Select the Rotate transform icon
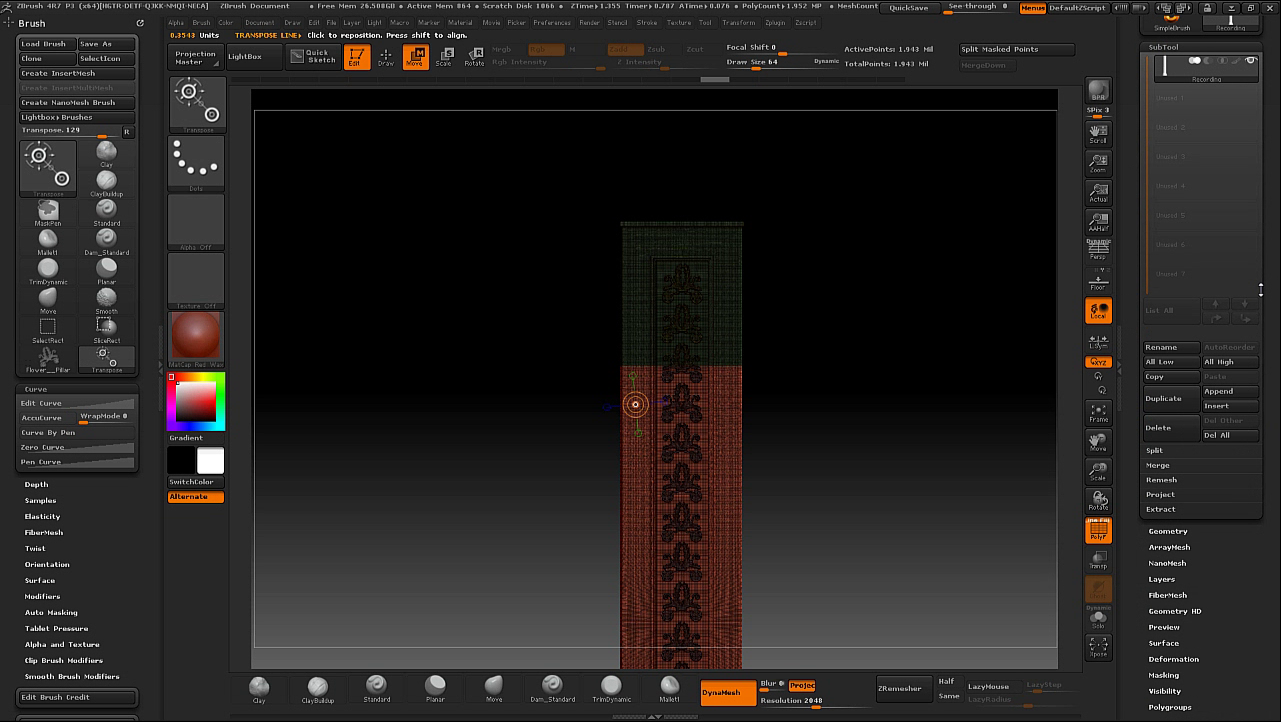Viewport: 1281px width, 722px height. pyautogui.click(x=475, y=57)
